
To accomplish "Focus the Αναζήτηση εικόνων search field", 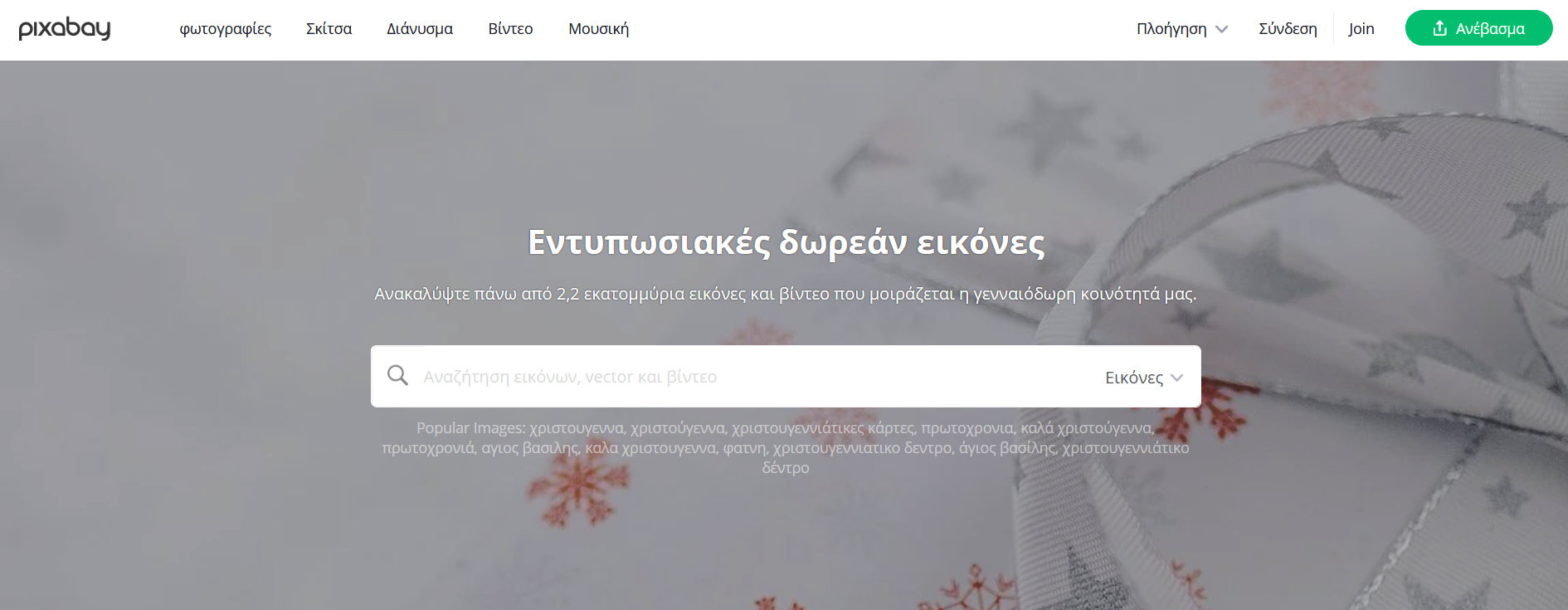I will pos(747,377).
